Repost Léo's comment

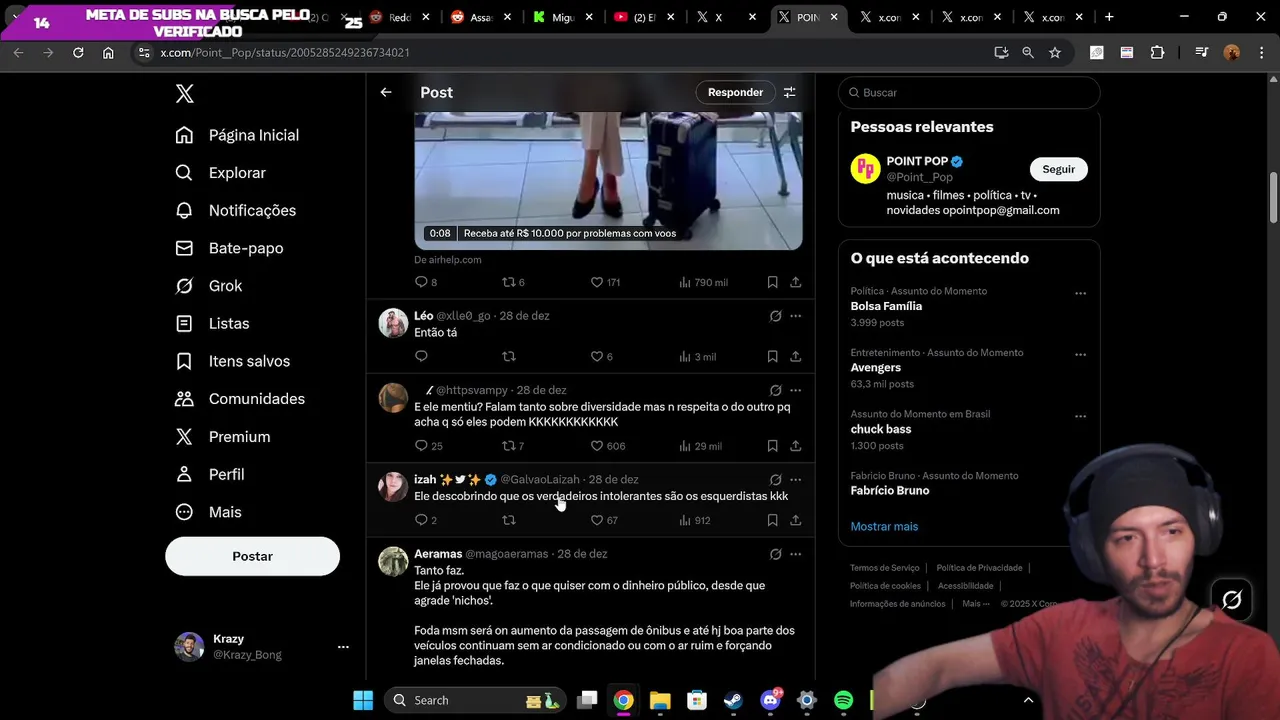pyautogui.click(x=509, y=357)
